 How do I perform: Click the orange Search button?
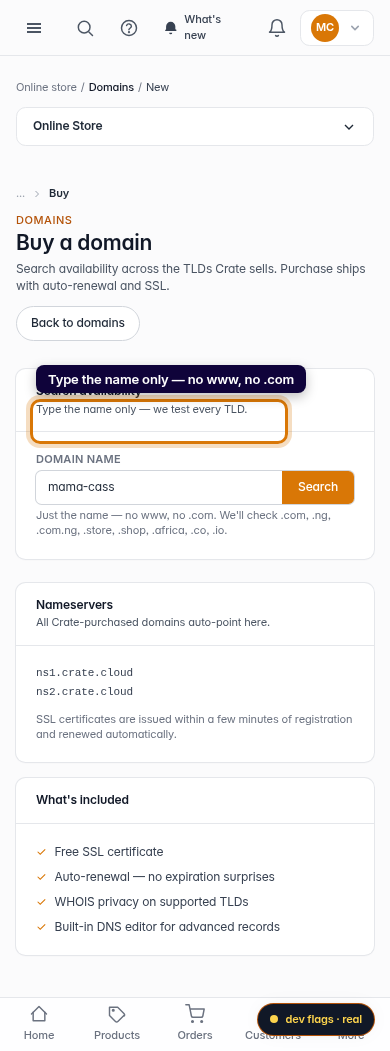318,487
